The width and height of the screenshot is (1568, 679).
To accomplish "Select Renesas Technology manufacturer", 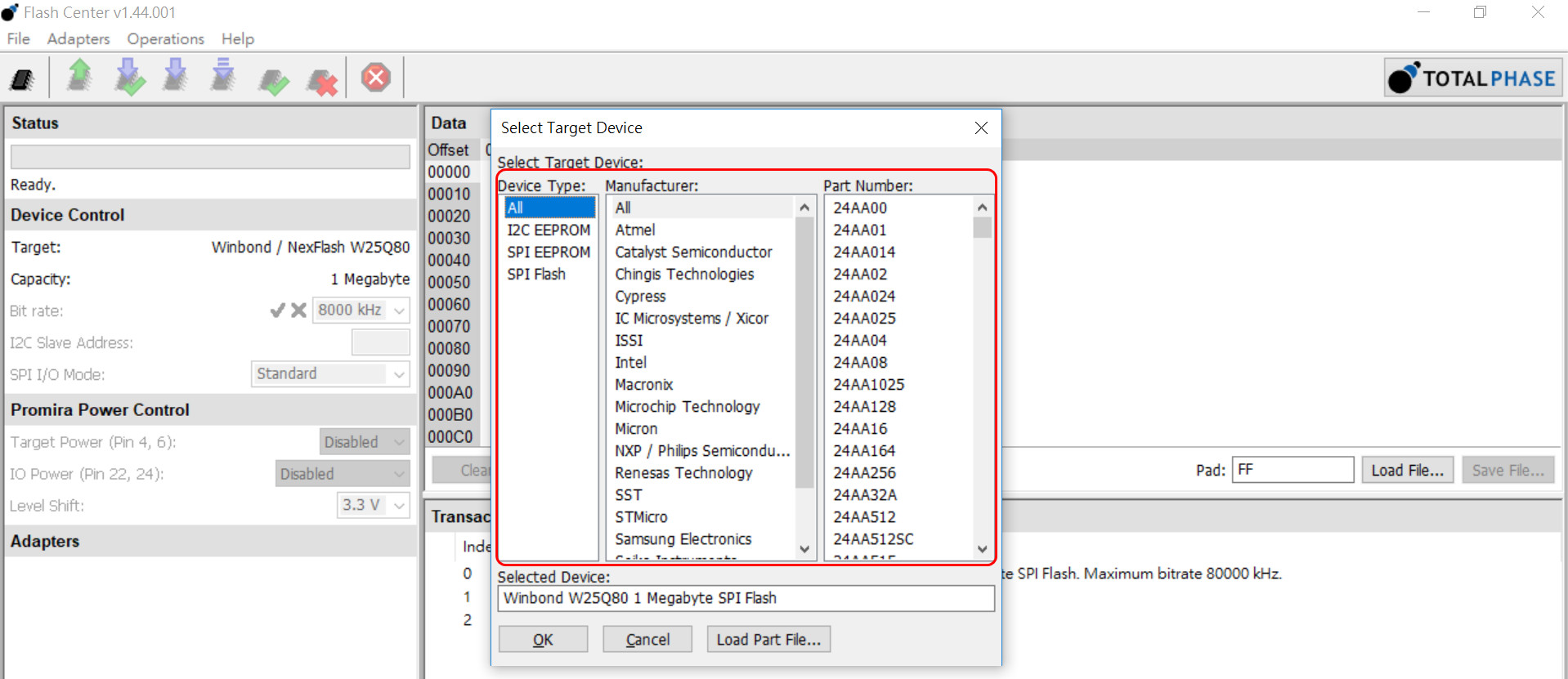I will (683, 472).
